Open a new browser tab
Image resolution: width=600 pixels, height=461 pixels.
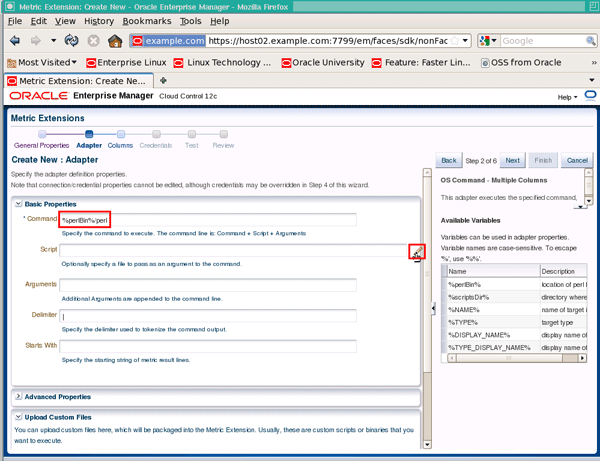coord(163,80)
